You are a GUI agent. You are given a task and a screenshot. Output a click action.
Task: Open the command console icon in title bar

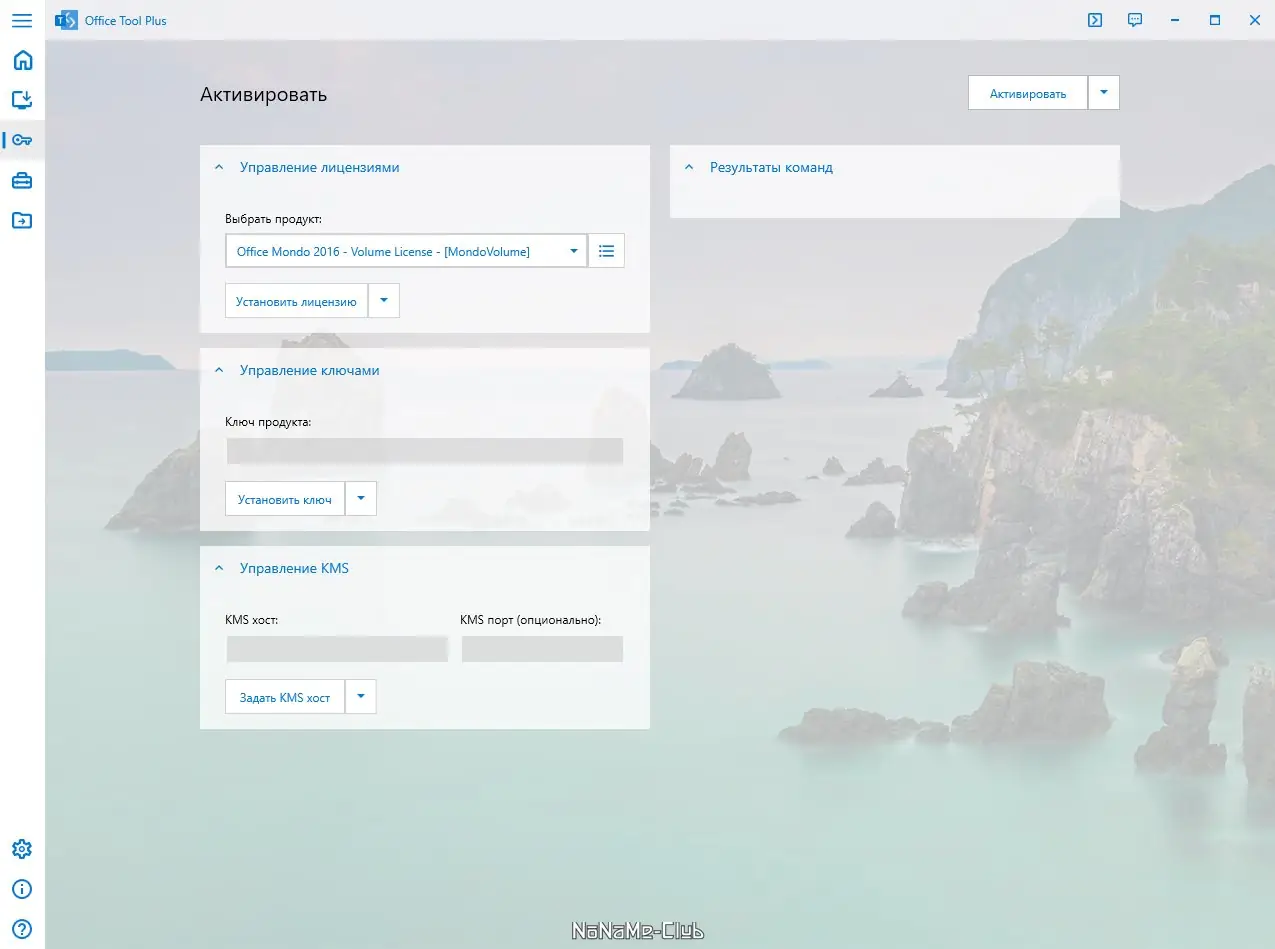click(x=1095, y=20)
